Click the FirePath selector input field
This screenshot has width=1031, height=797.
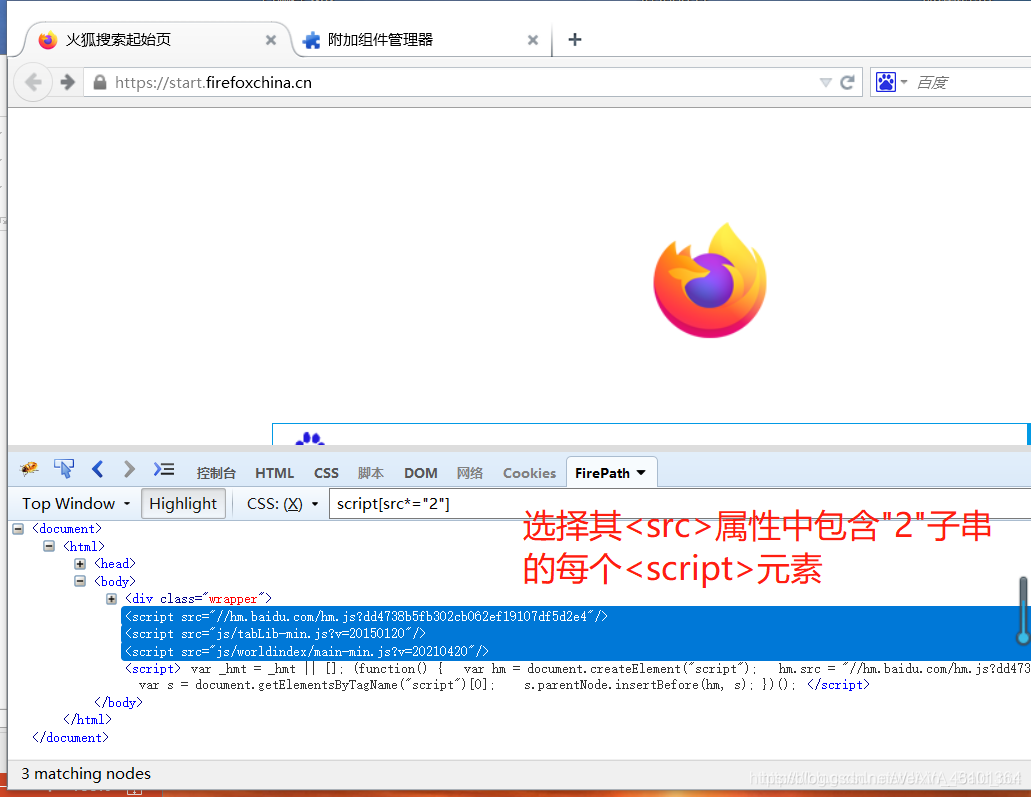[680, 504]
